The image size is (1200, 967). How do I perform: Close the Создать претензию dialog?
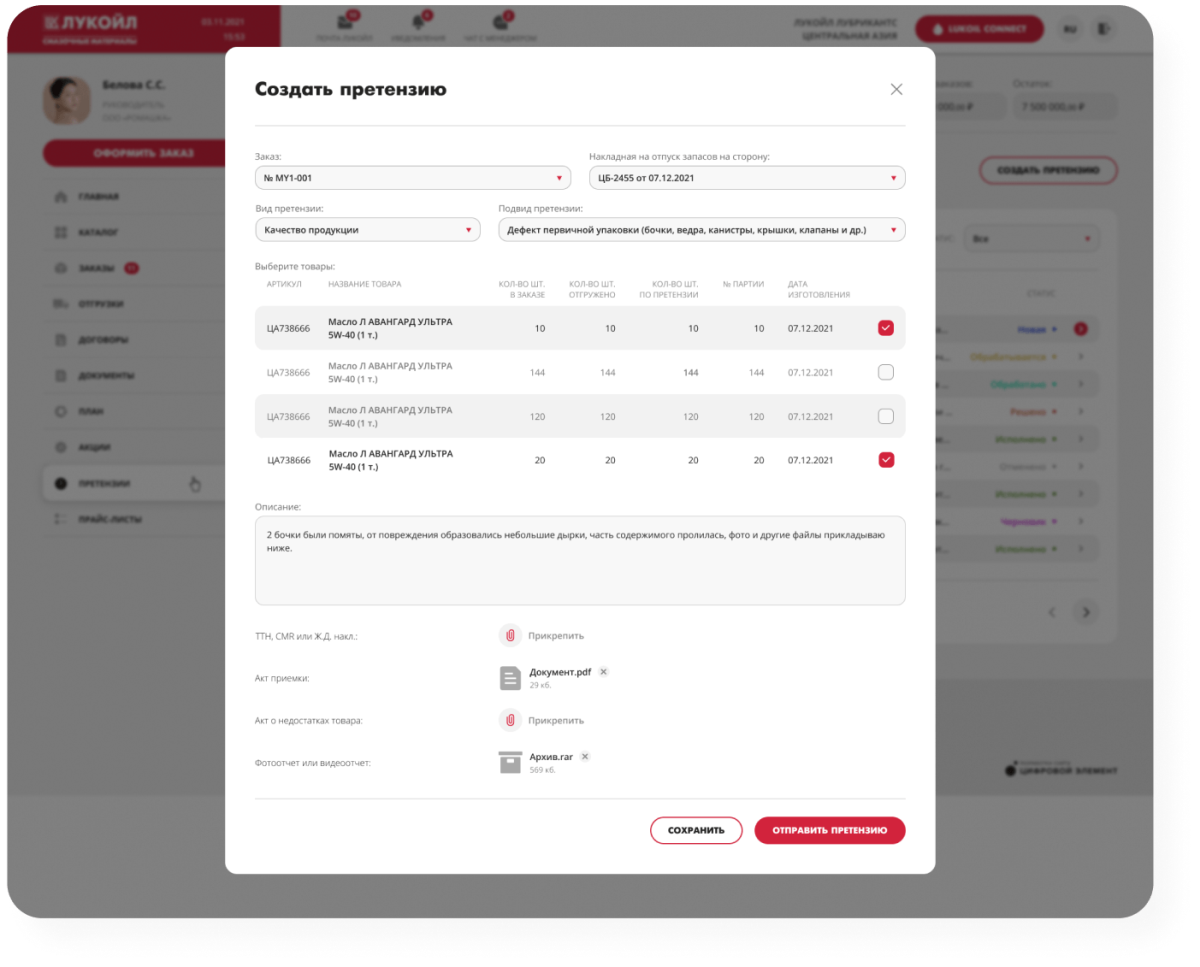pyautogui.click(x=896, y=89)
